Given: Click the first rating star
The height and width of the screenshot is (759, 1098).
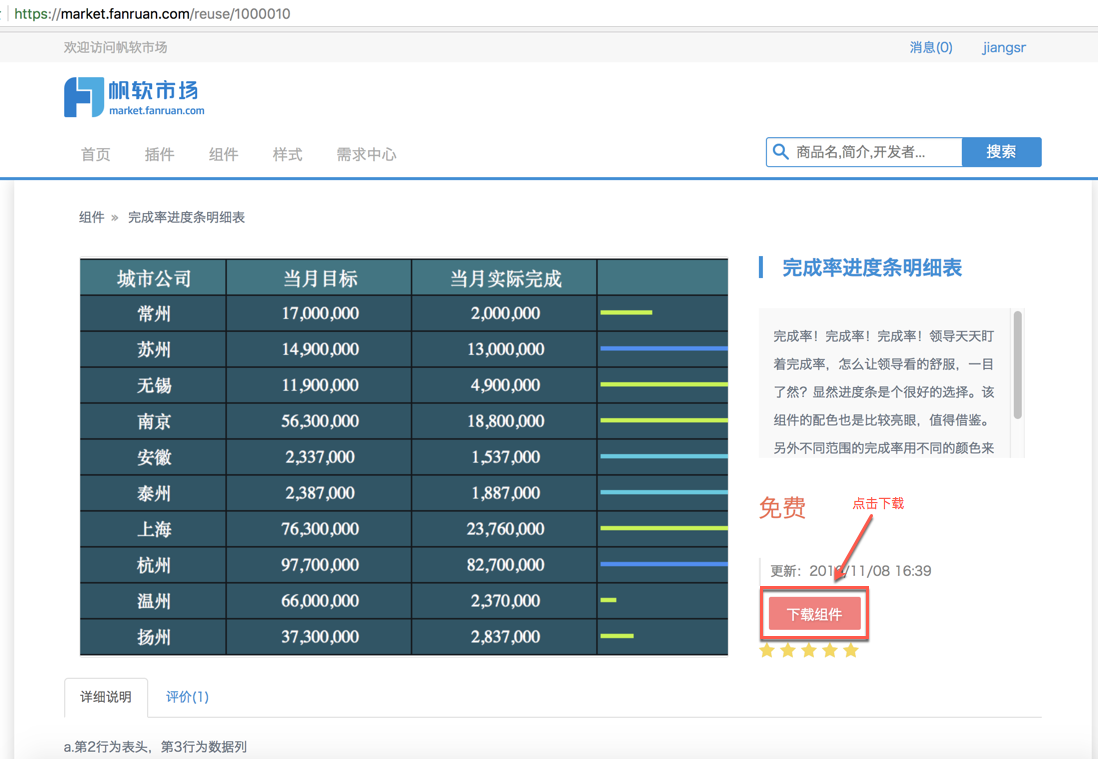Looking at the screenshot, I should [x=767, y=651].
